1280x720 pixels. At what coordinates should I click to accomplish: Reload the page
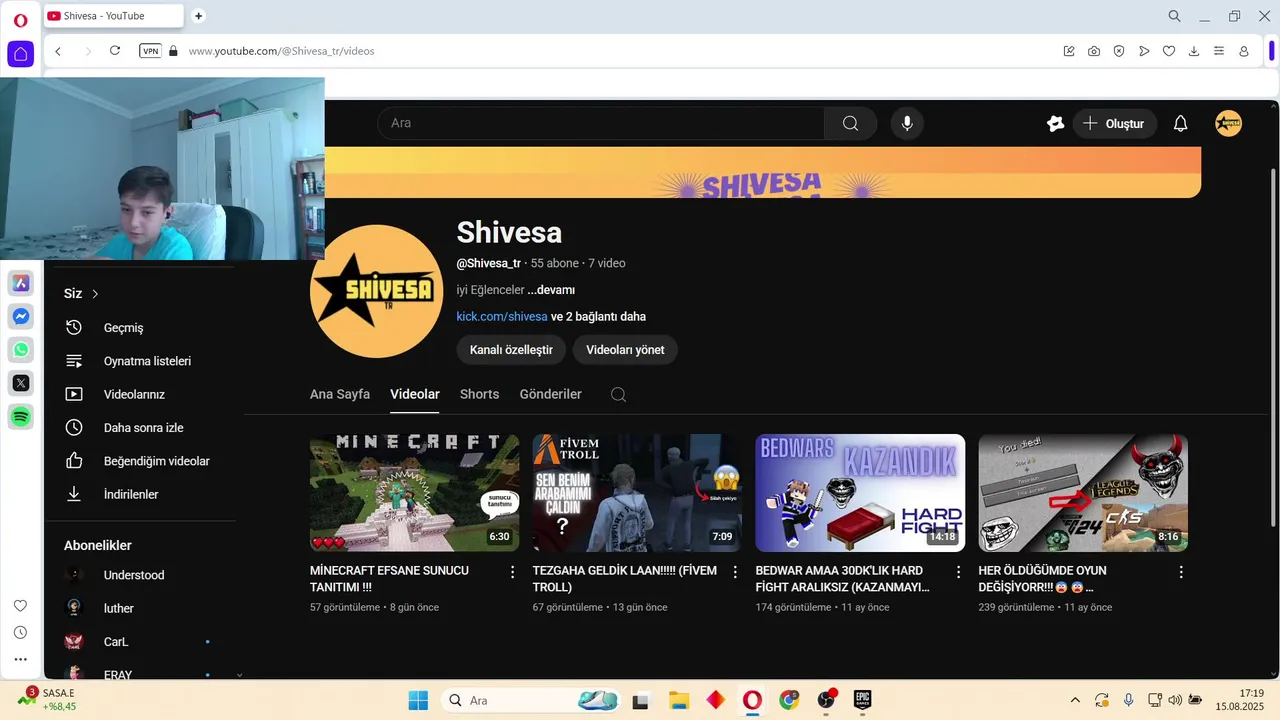coord(115,51)
